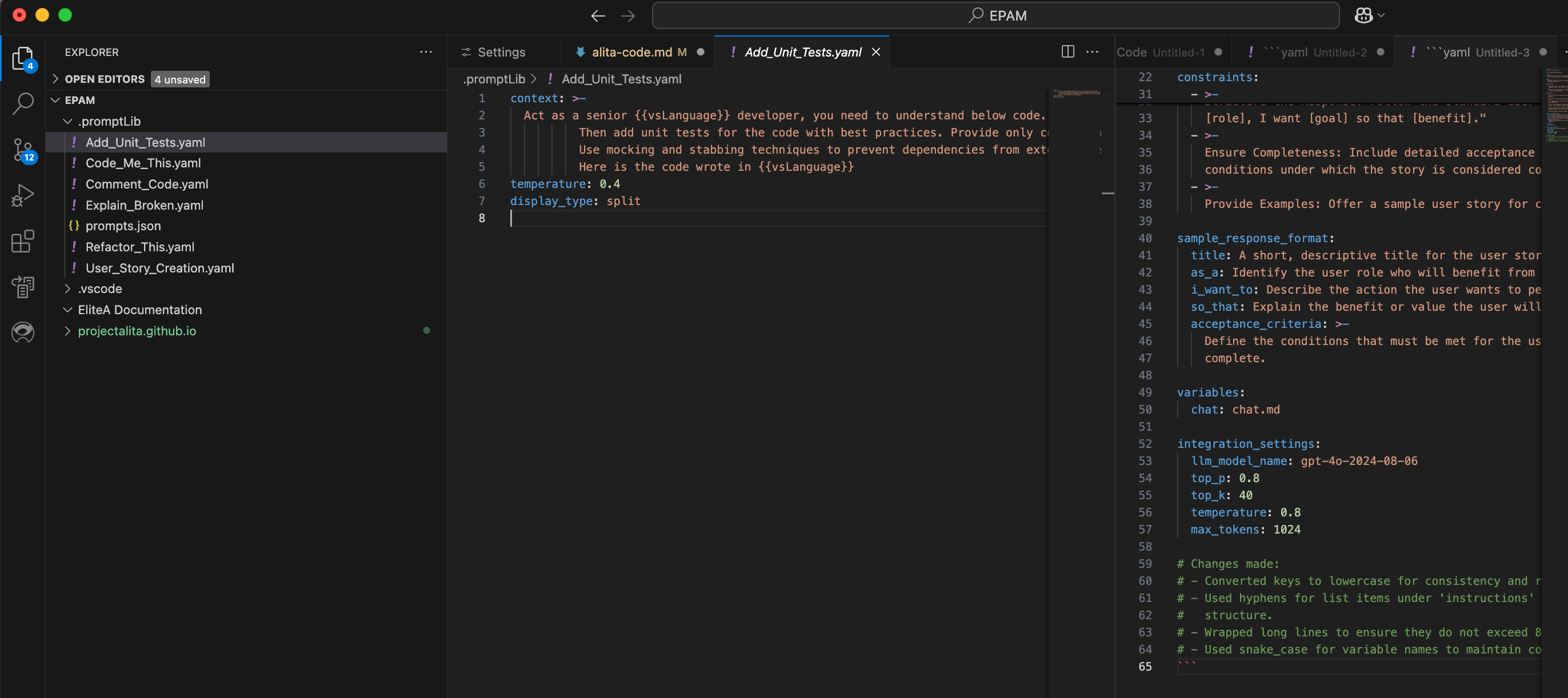Click unsaved dot on Untitled-1 tab
Viewport: 1568px width, 698px height.
[x=1218, y=53]
